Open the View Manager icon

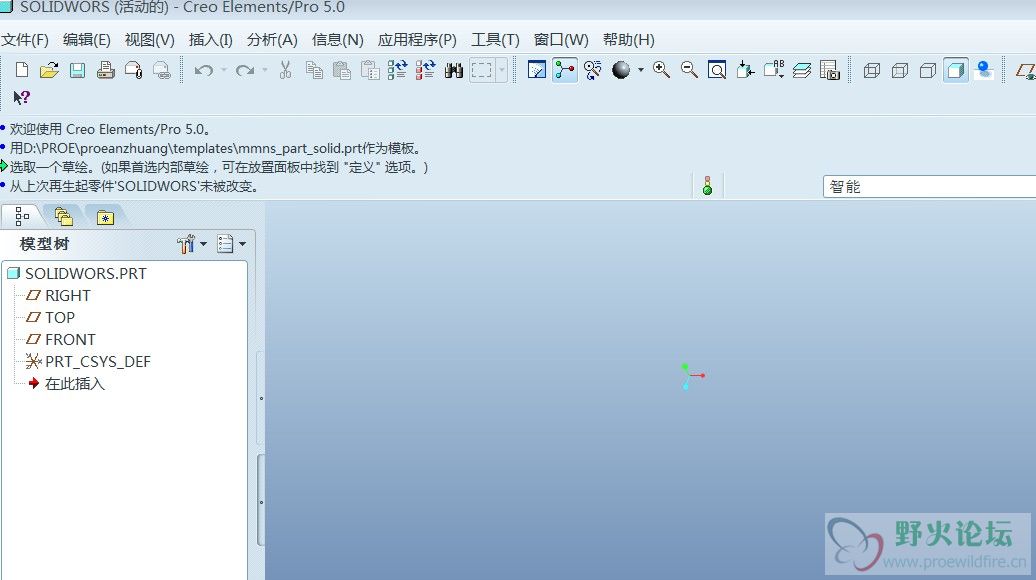[x=829, y=70]
